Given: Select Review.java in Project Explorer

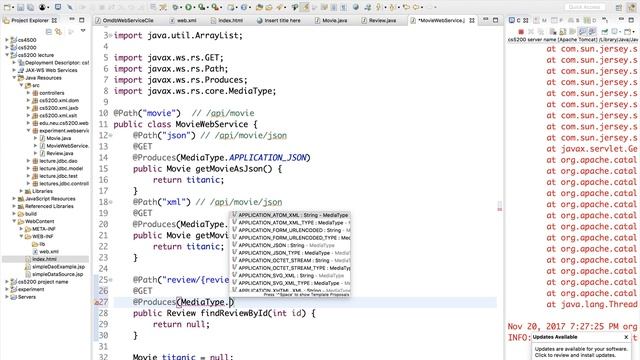Looking at the screenshot, I should [x=60, y=153].
